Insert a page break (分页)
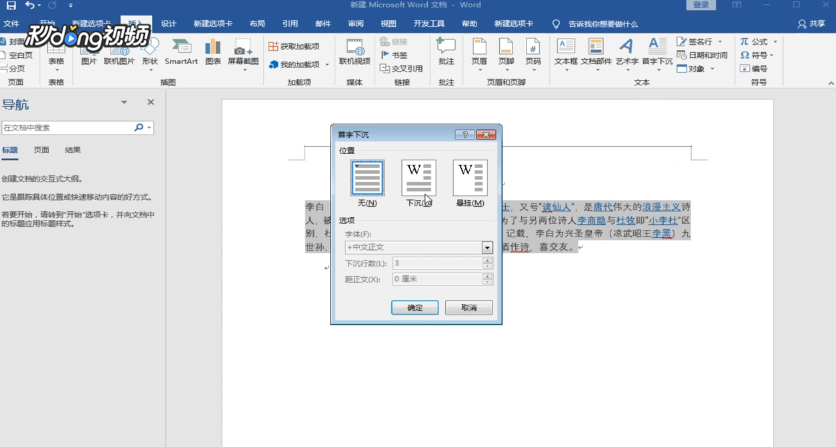 pyautogui.click(x=13, y=68)
